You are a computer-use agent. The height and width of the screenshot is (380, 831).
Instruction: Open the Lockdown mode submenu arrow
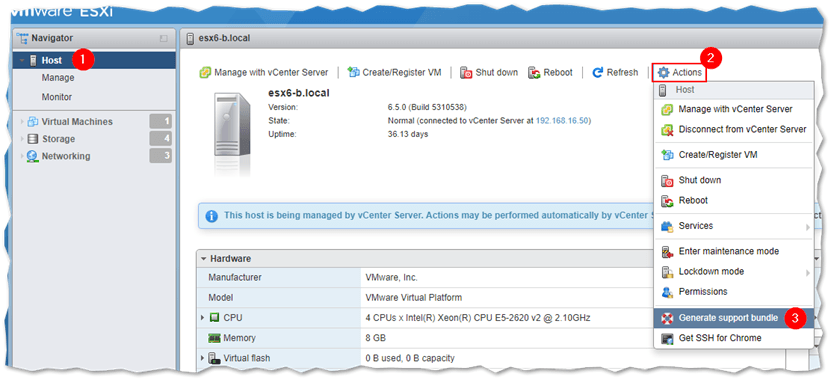click(x=808, y=272)
